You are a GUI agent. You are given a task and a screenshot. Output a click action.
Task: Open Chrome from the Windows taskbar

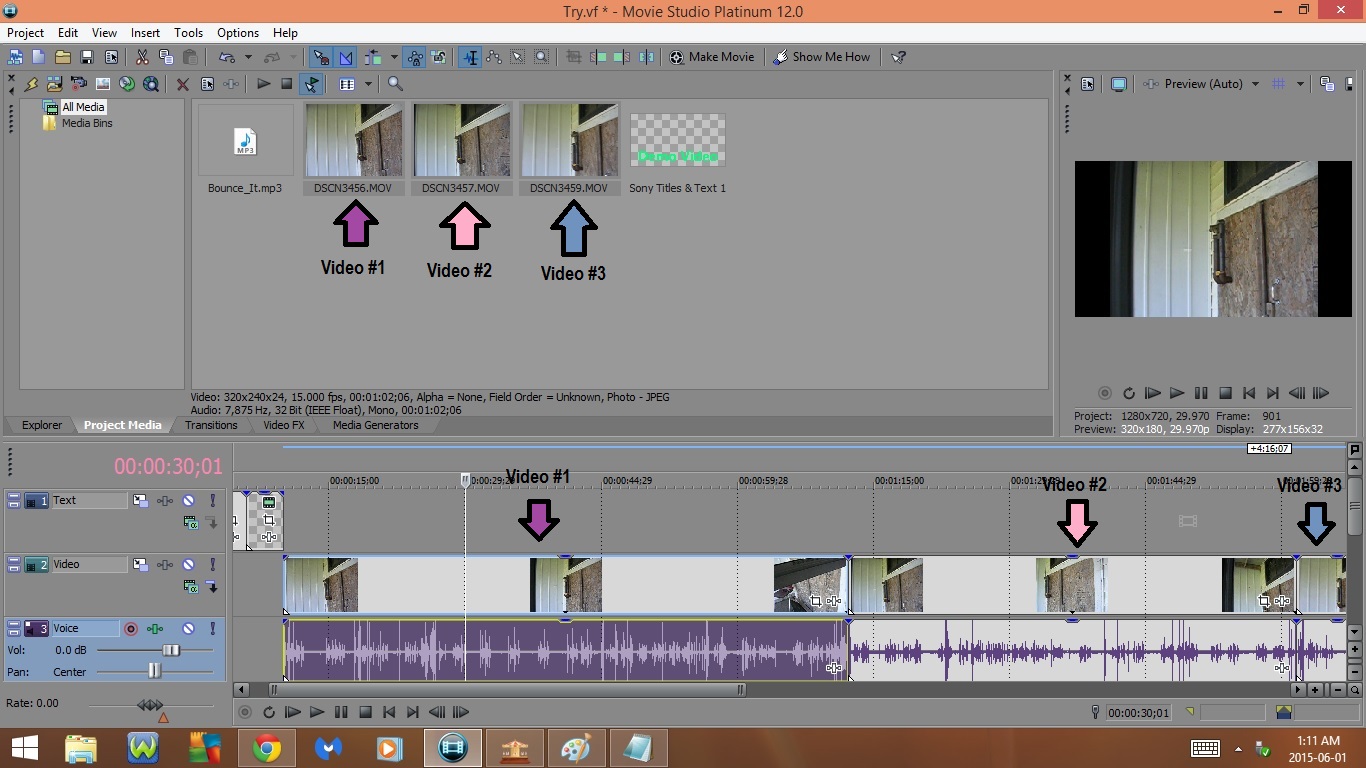tap(266, 748)
